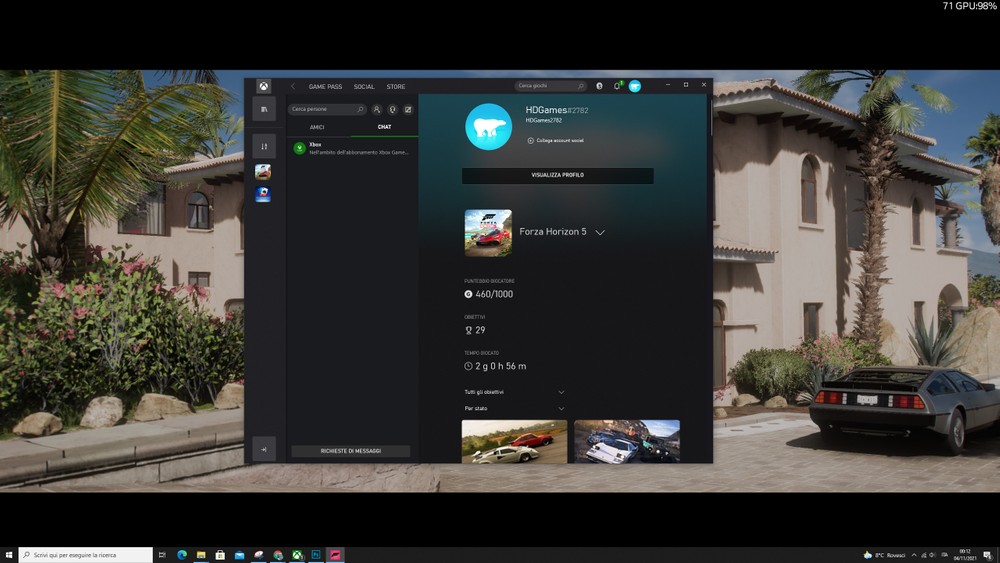Open the profile avatar in title bar
This screenshot has width=1000, height=563.
[x=635, y=86]
